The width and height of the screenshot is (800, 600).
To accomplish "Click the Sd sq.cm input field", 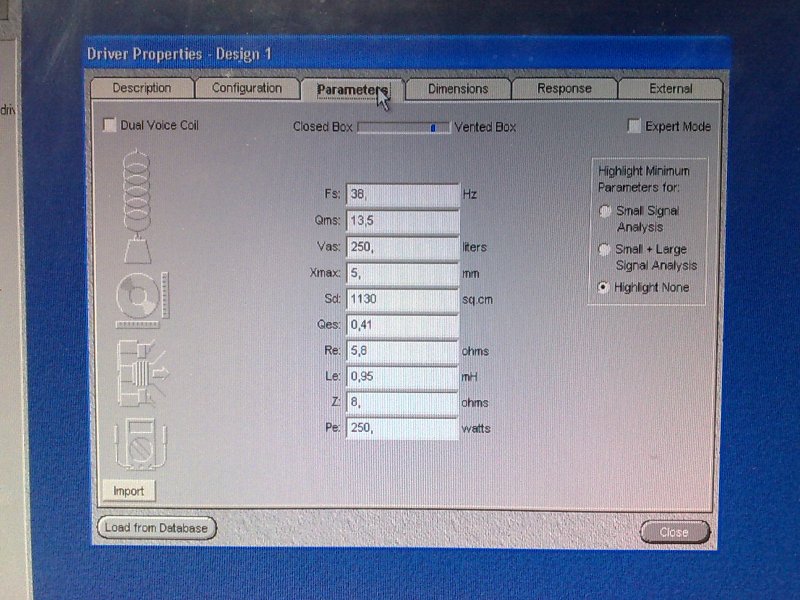I will [403, 299].
